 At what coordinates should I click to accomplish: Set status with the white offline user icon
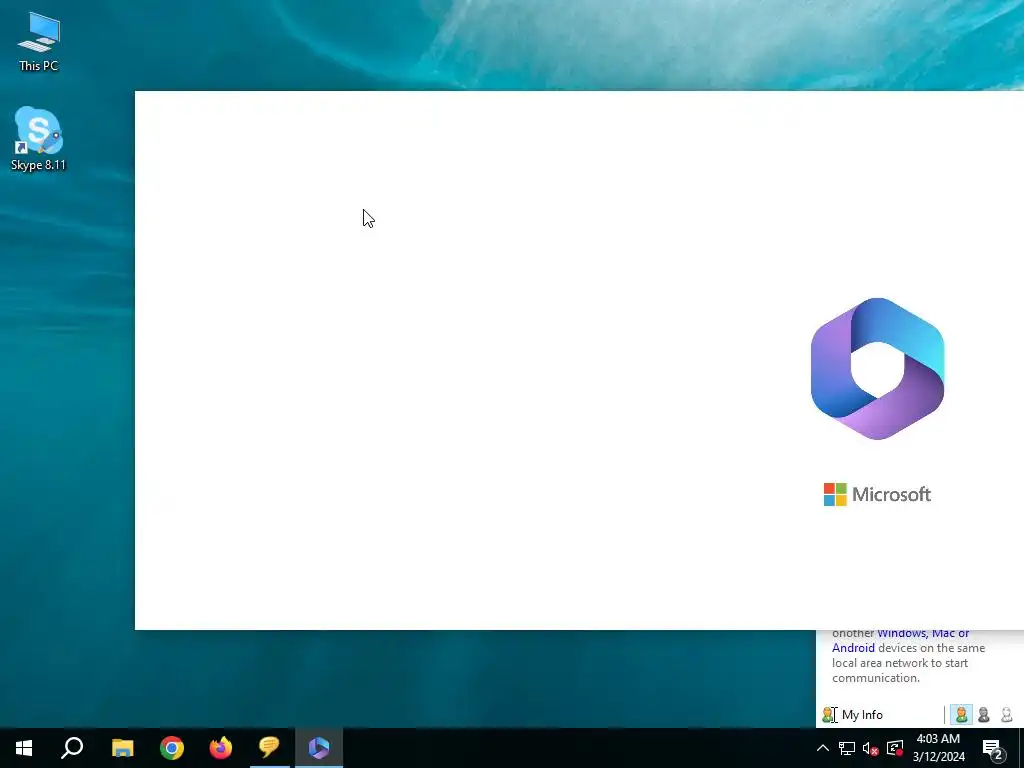click(1006, 715)
